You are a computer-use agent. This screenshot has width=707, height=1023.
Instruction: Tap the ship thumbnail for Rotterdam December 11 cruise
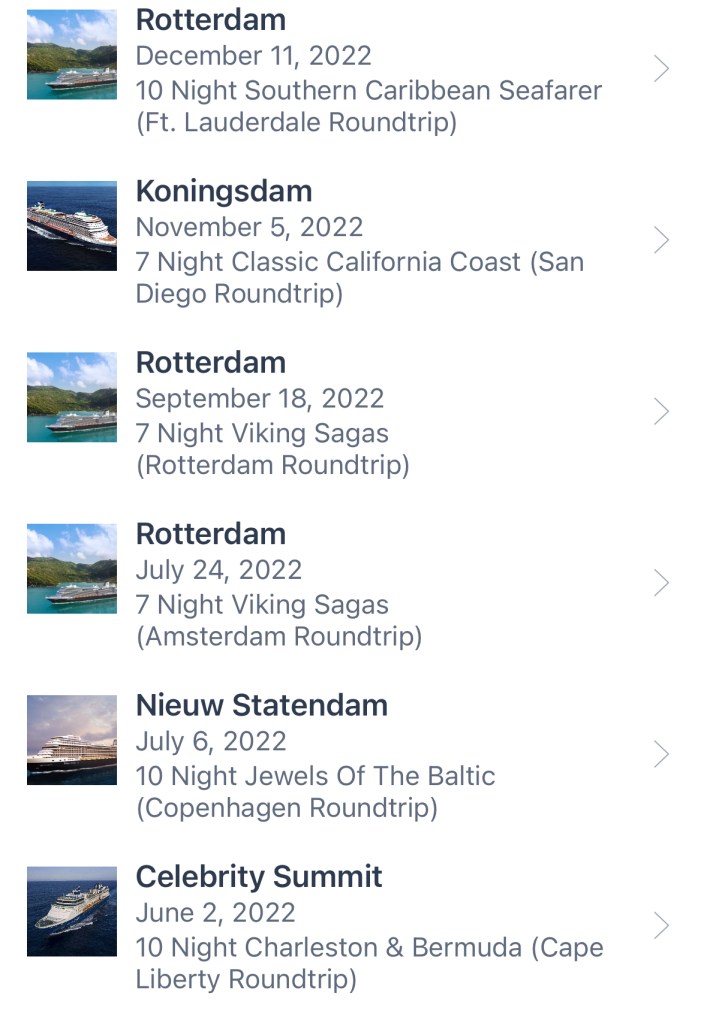[71, 55]
